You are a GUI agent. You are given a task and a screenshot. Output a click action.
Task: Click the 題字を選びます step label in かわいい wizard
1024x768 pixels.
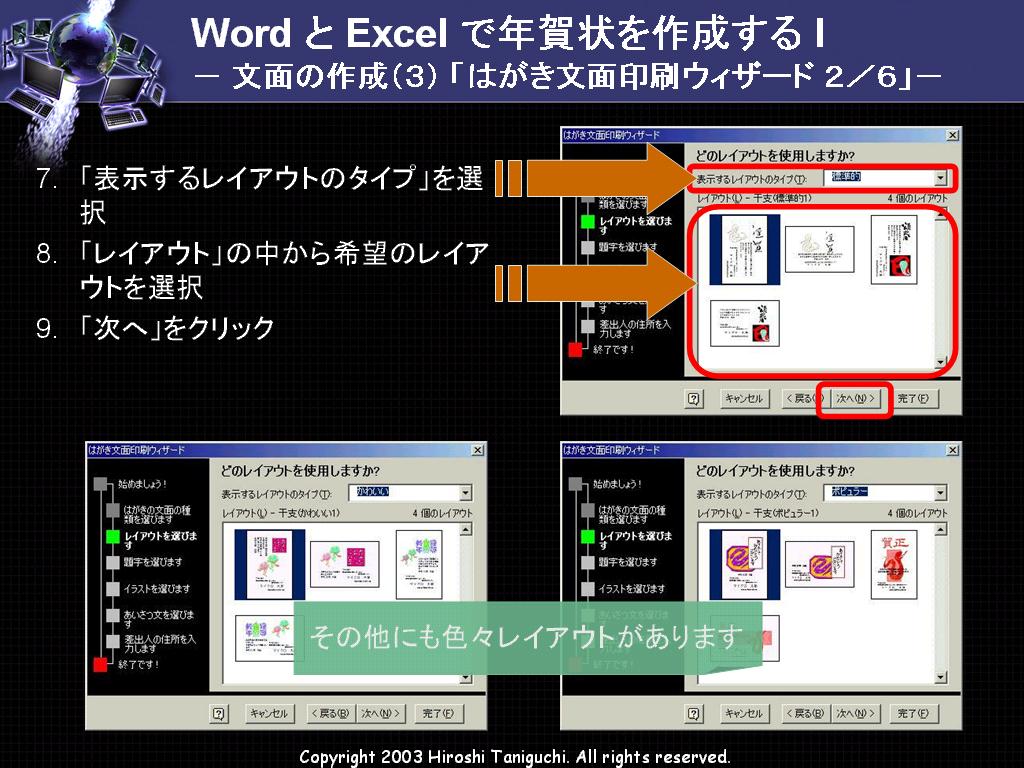[x=153, y=562]
